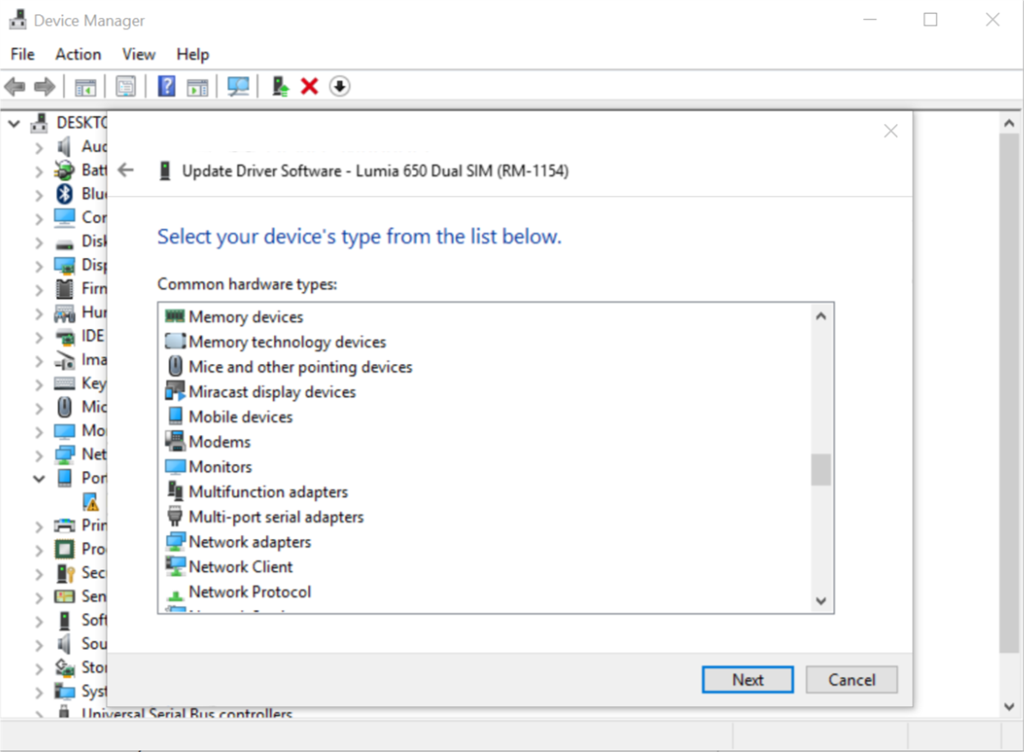Click the Cancel button
Viewport: 1024px width, 752px height.
pyautogui.click(x=852, y=680)
